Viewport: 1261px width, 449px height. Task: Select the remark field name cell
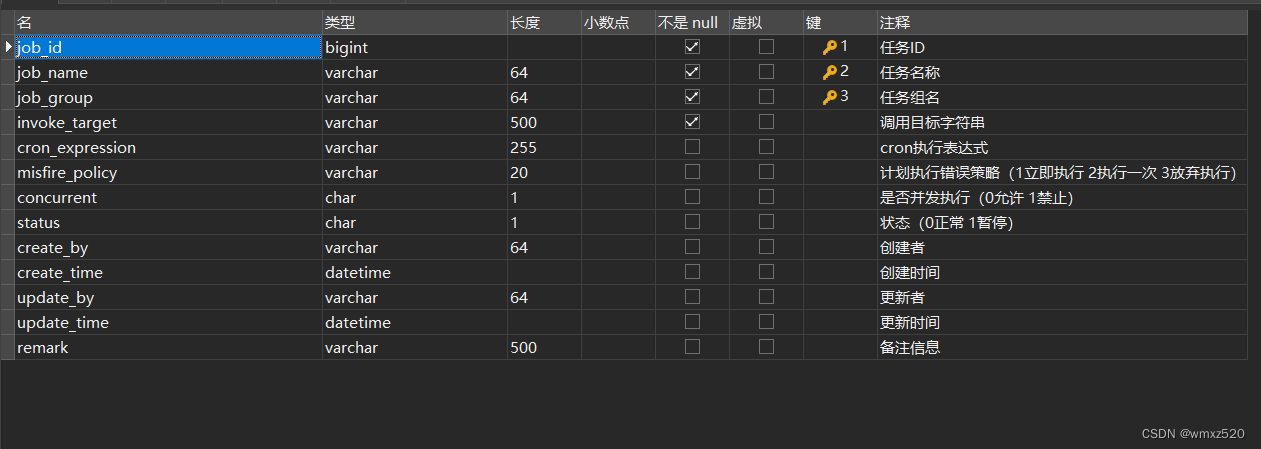click(169, 347)
